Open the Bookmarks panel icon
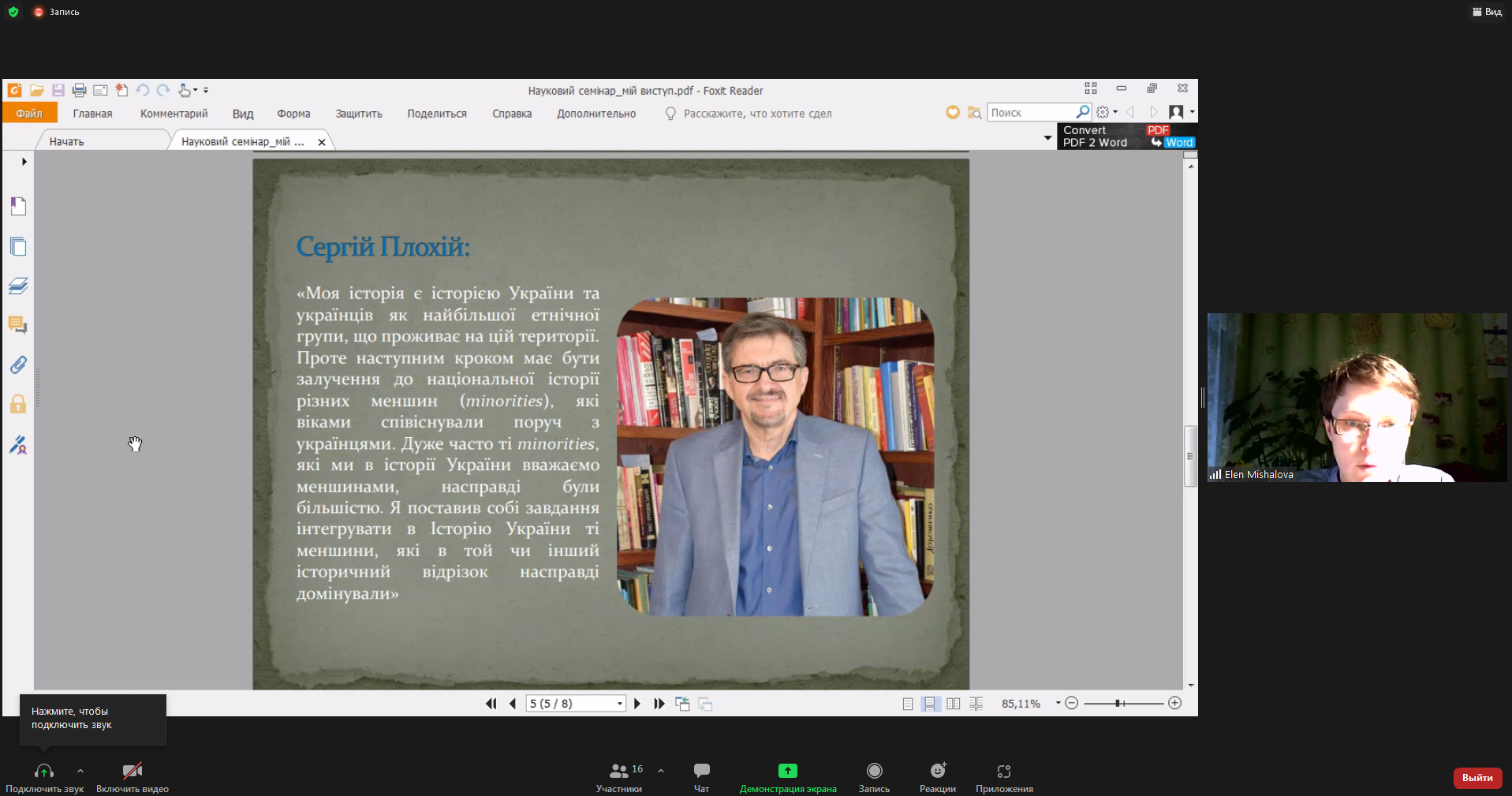 click(x=18, y=207)
